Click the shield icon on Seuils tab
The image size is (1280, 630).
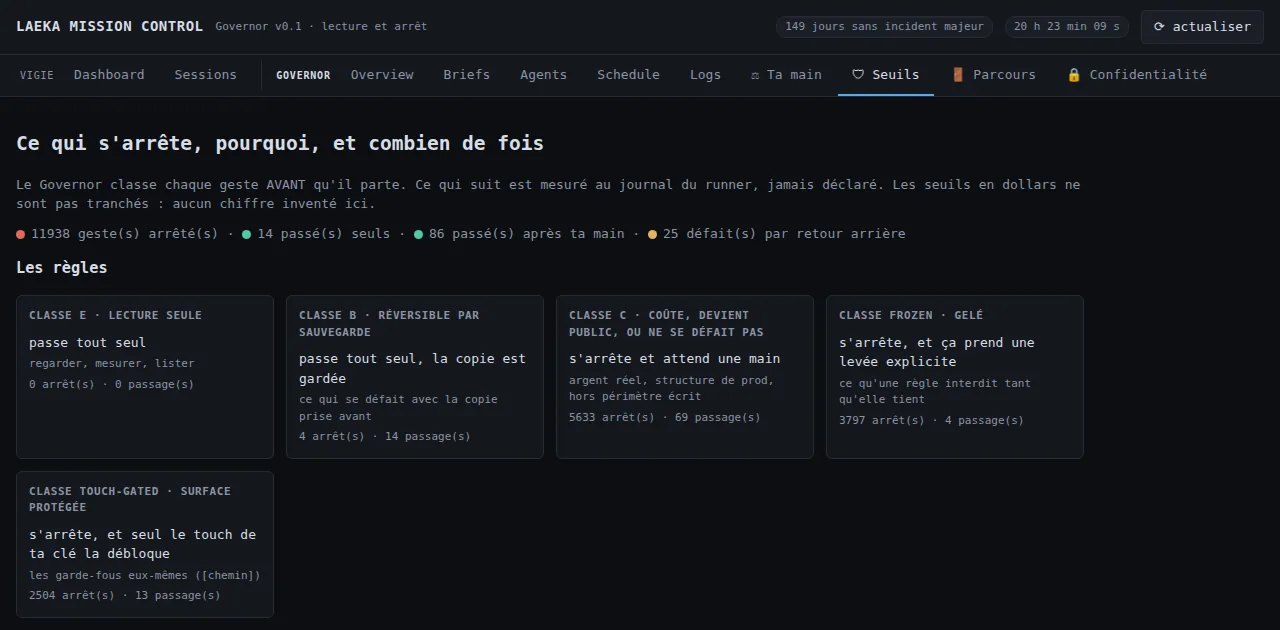click(x=858, y=75)
